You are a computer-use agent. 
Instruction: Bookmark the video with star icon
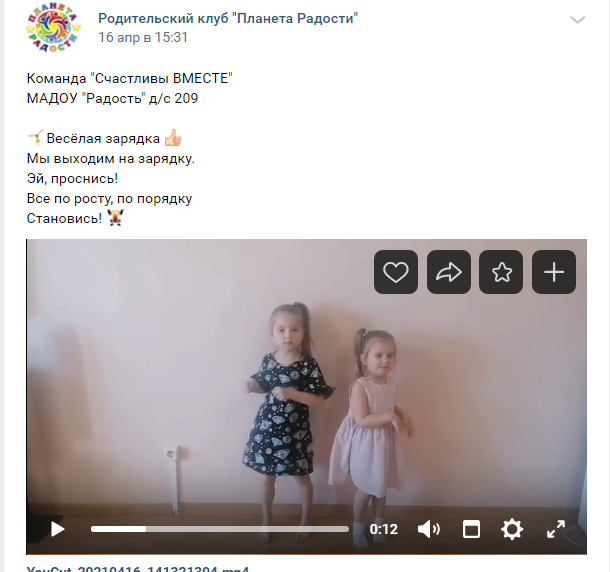click(x=501, y=272)
